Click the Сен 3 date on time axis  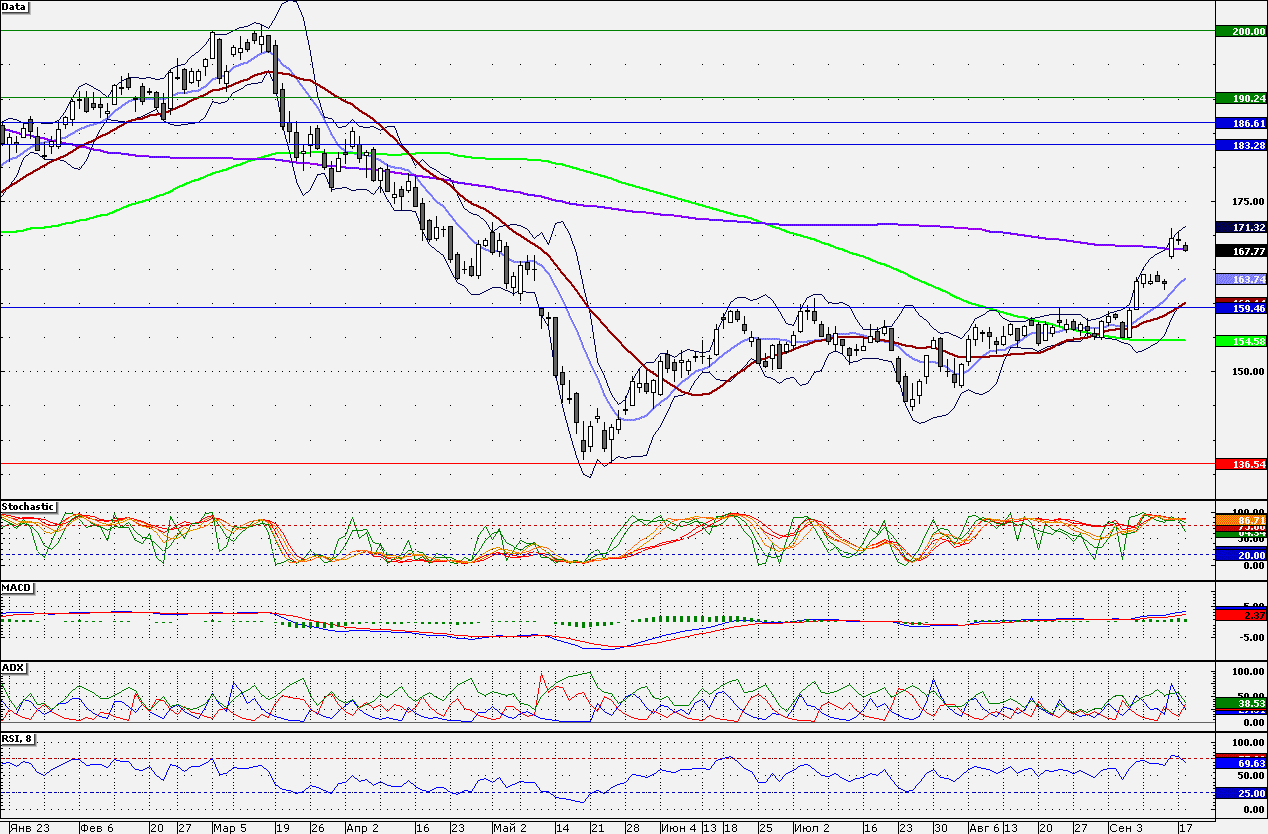click(1126, 828)
